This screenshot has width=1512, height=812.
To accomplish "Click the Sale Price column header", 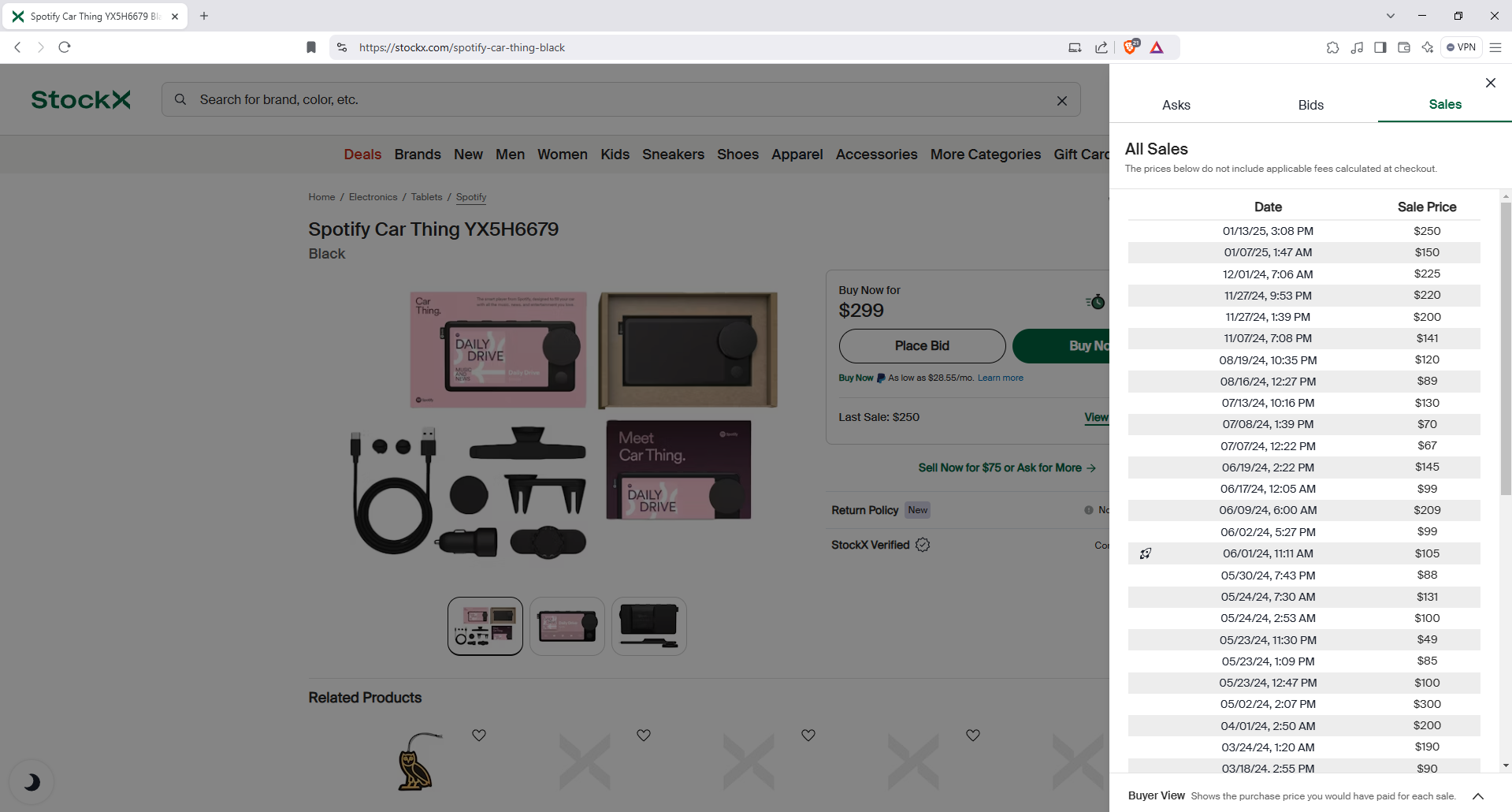I will (x=1426, y=207).
